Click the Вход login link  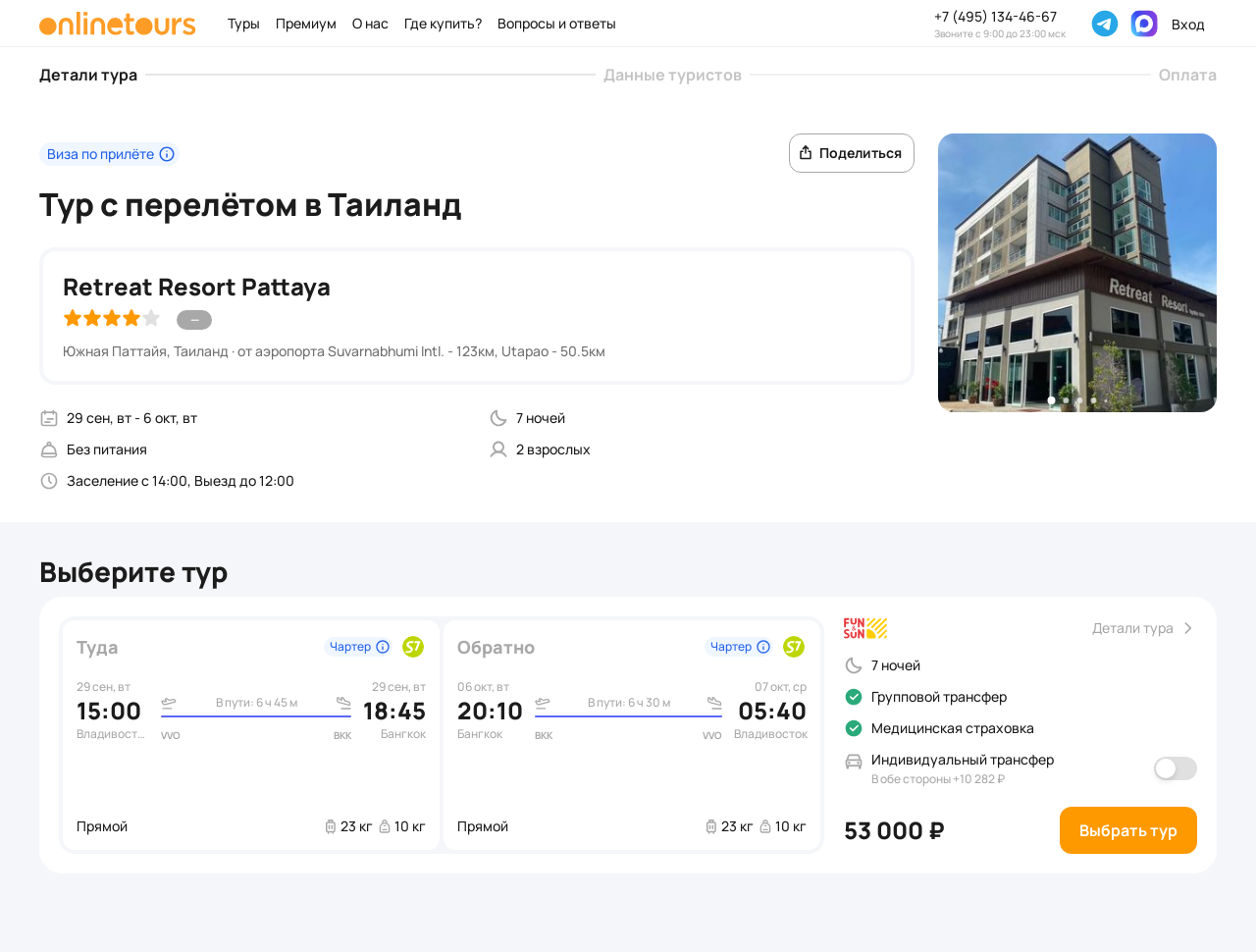1187,25
